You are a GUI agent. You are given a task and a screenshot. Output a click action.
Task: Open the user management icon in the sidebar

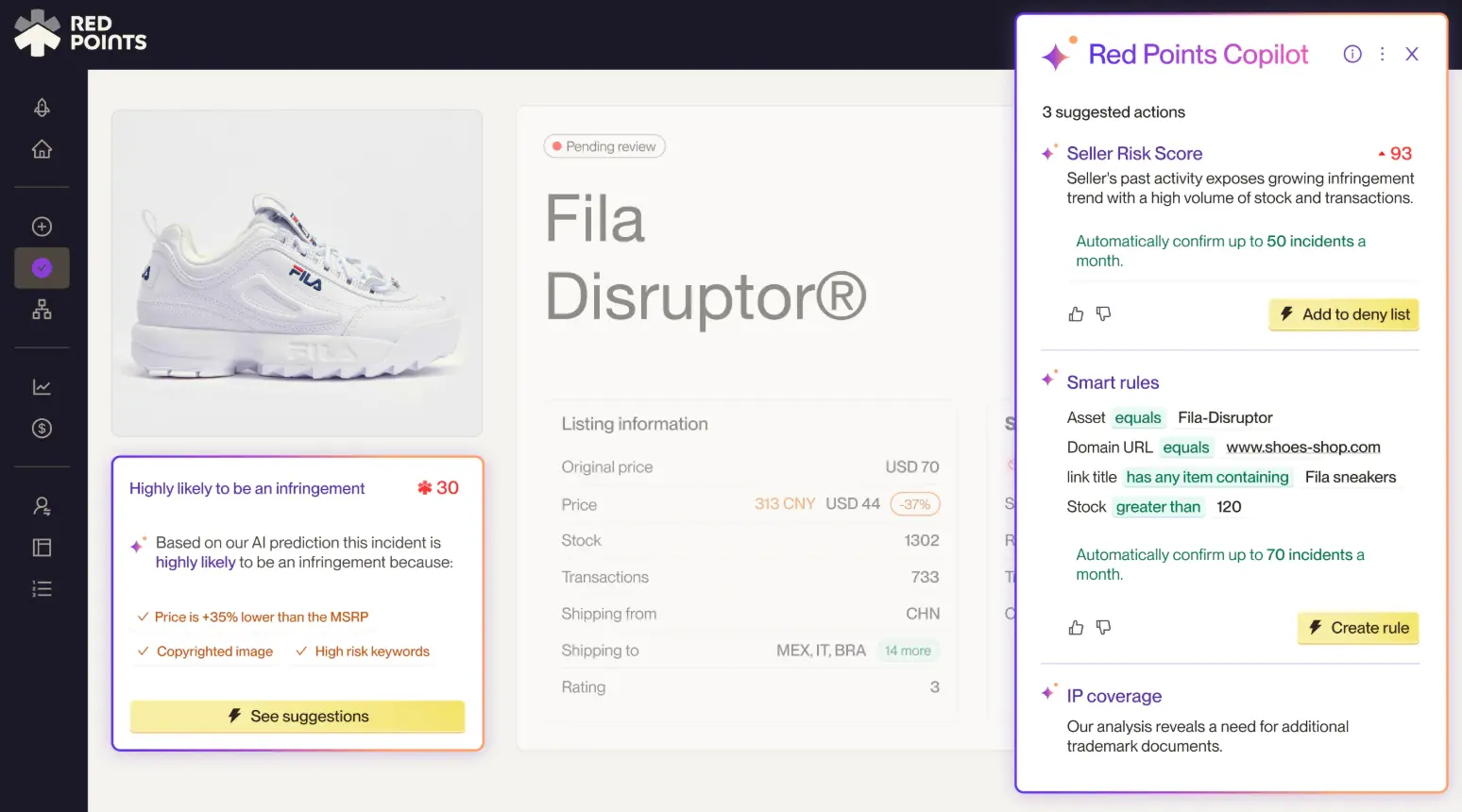click(42, 506)
